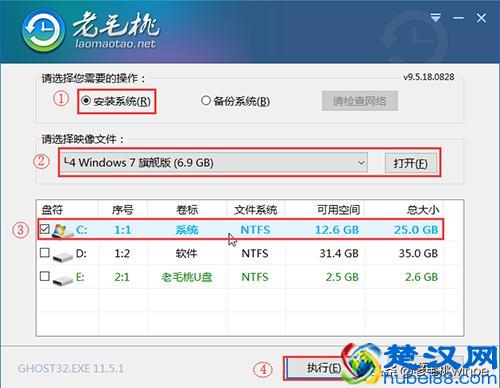Click the GHOST32.EXE 11.5.1 status text
This screenshot has height=388, width=500.
(x=71, y=369)
